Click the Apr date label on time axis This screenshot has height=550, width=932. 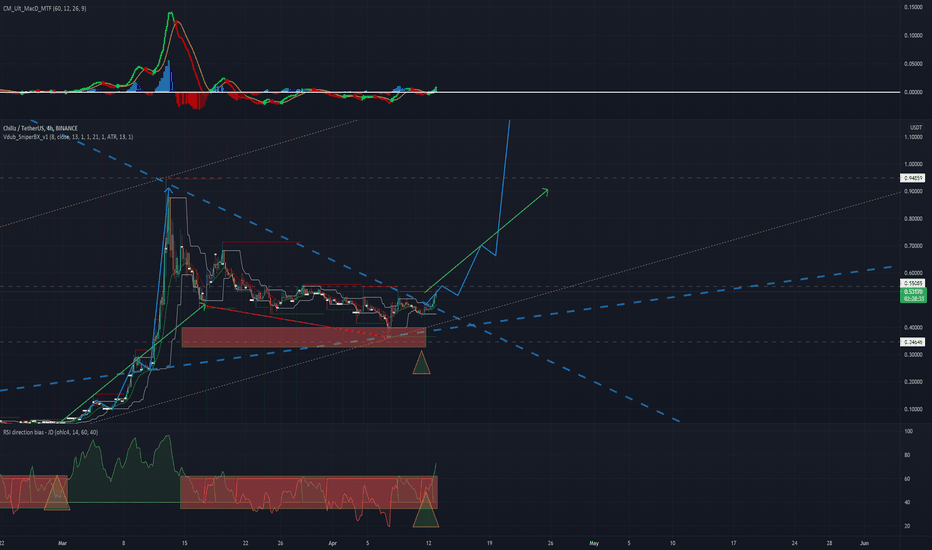(333, 543)
